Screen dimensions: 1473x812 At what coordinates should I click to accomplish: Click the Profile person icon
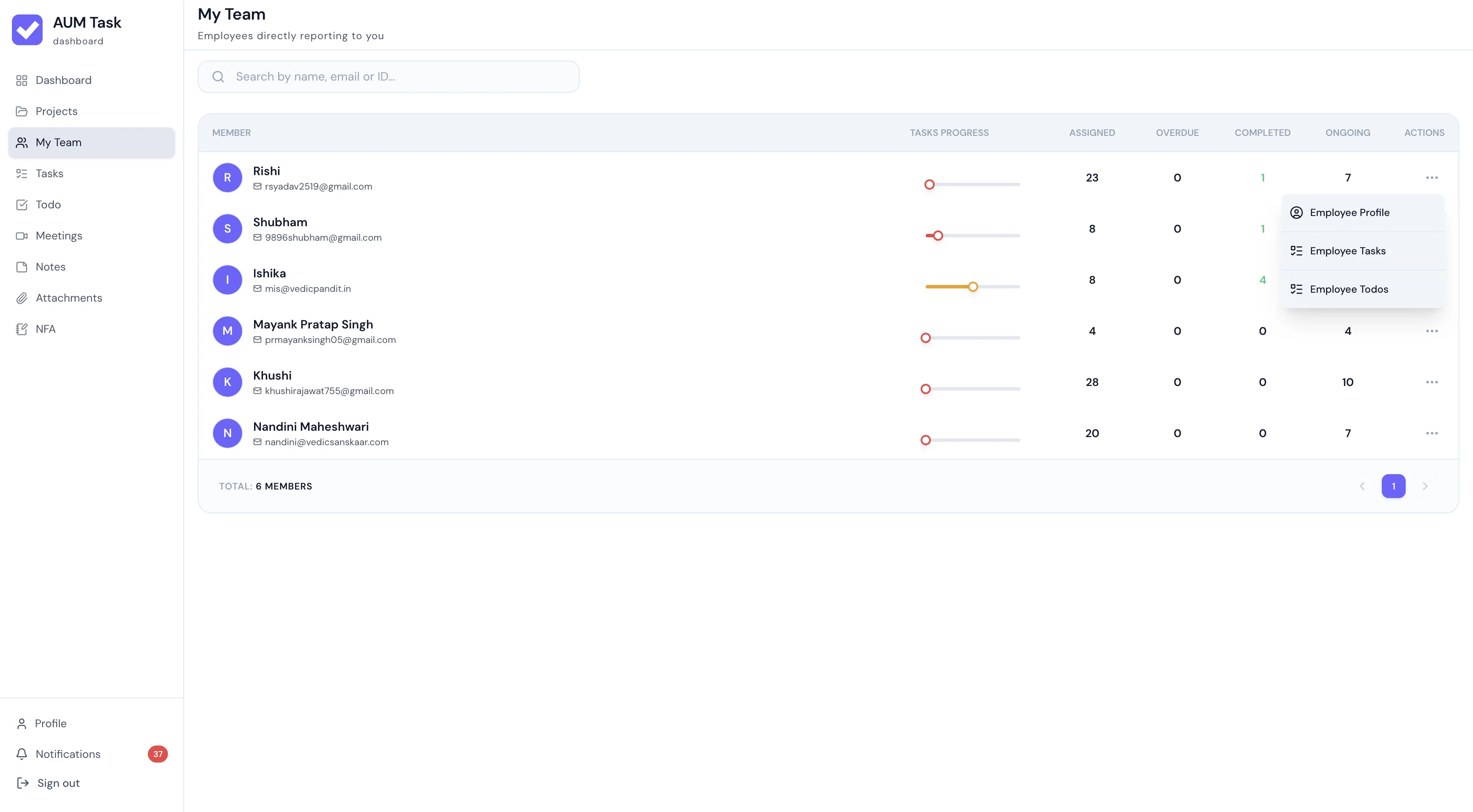point(22,723)
